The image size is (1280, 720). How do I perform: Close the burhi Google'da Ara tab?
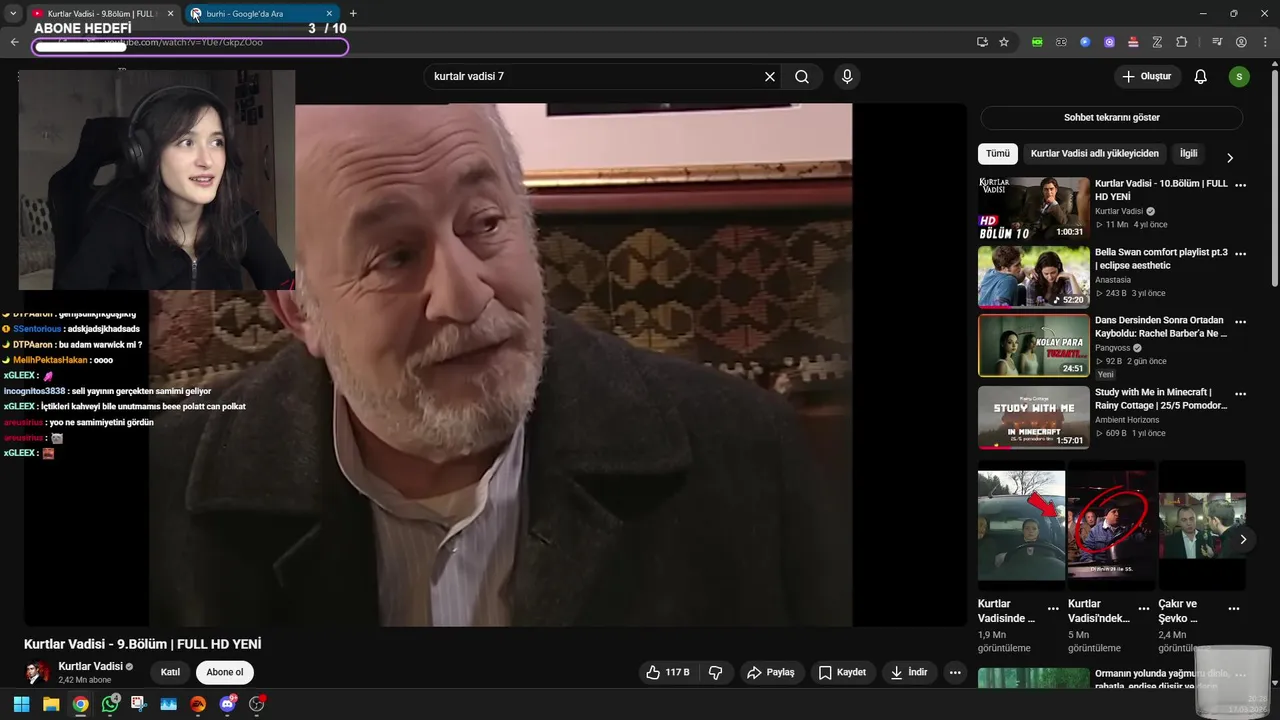pos(329,14)
